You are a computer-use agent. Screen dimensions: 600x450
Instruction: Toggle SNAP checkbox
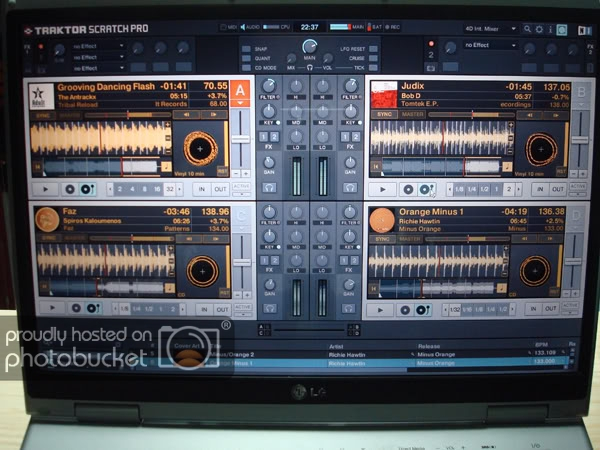[246, 49]
